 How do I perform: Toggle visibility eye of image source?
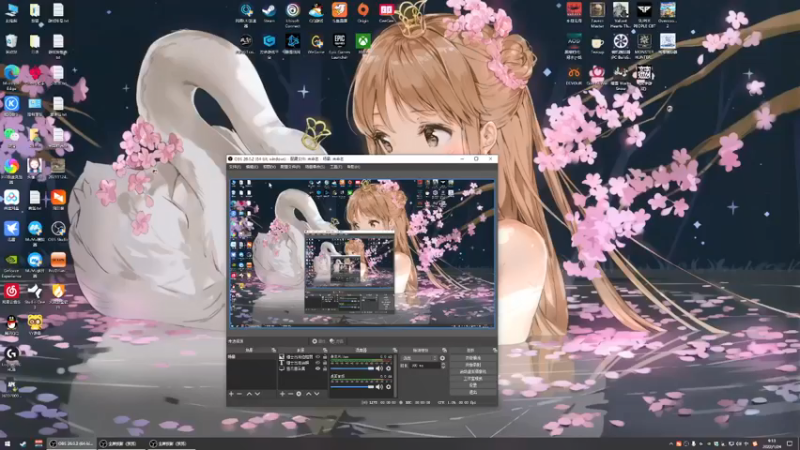click(318, 357)
